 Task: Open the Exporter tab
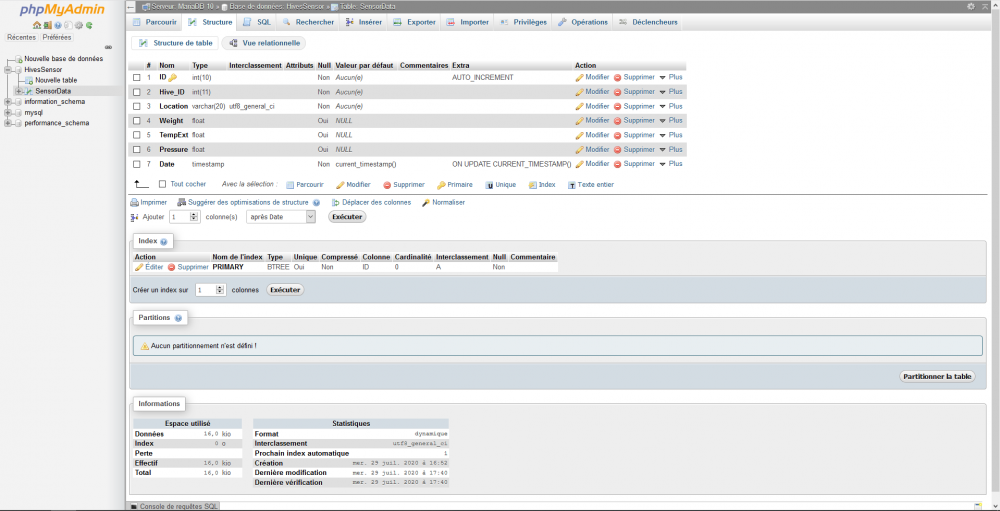tap(415, 22)
